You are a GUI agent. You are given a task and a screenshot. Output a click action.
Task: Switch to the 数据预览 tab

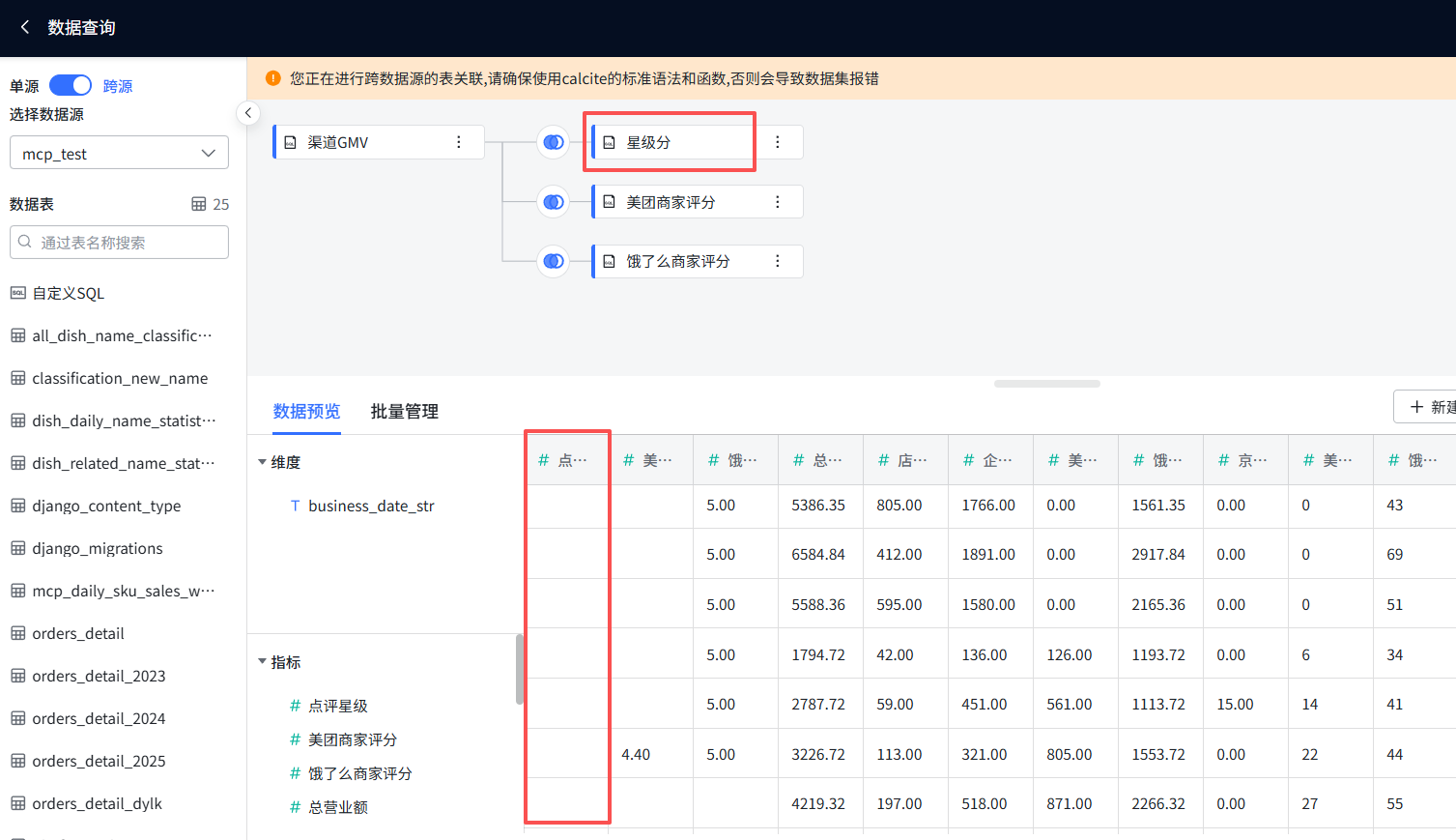306,412
